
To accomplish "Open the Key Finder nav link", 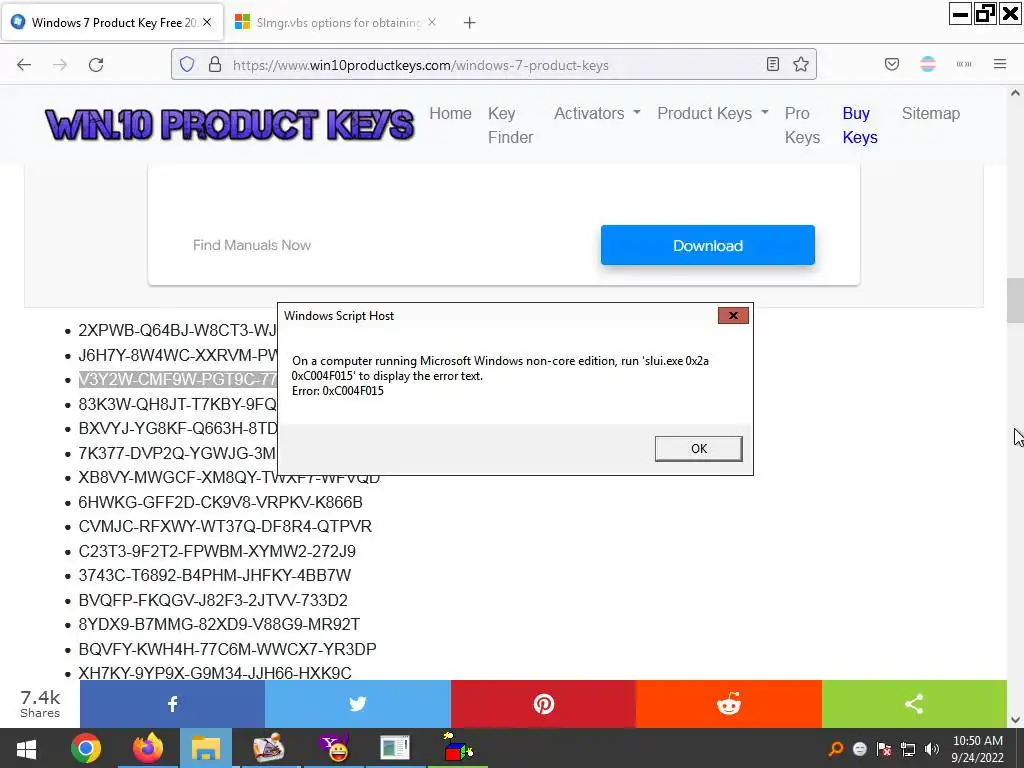I will 511,125.
